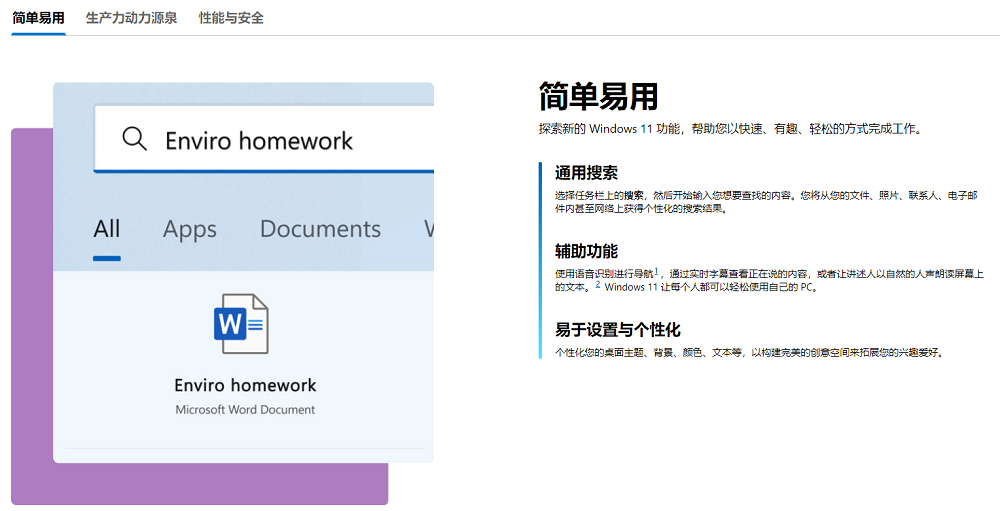Open the 生产力动力源泉 tab

tap(131, 18)
